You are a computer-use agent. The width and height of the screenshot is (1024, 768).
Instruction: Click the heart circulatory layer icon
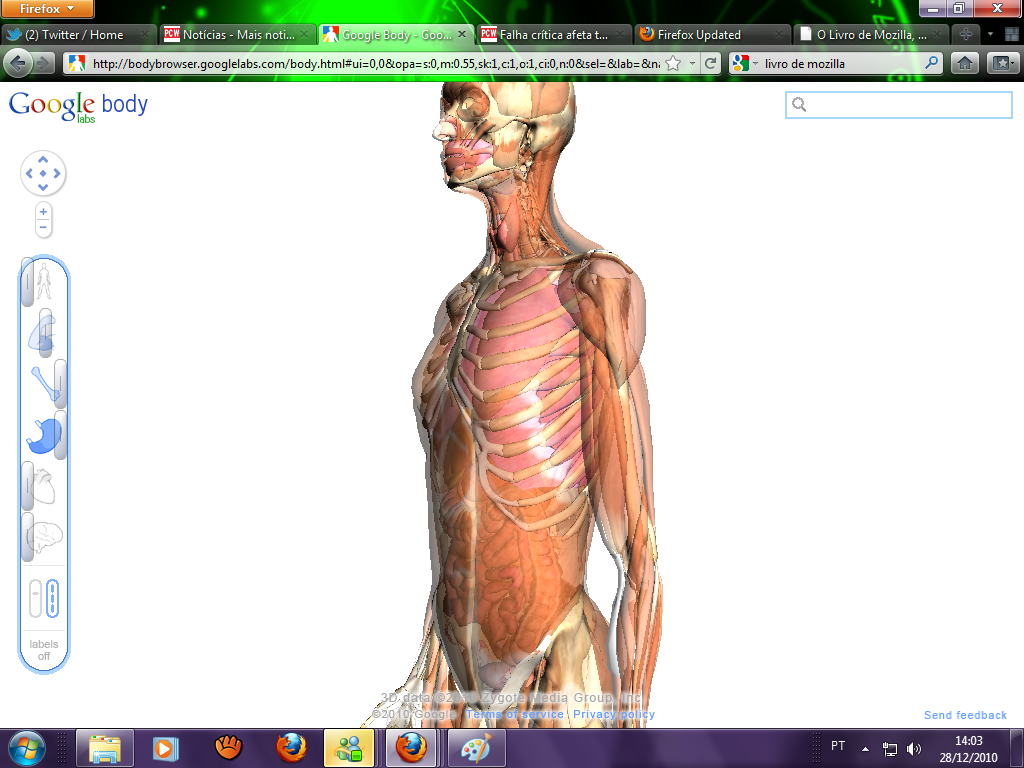(x=44, y=488)
